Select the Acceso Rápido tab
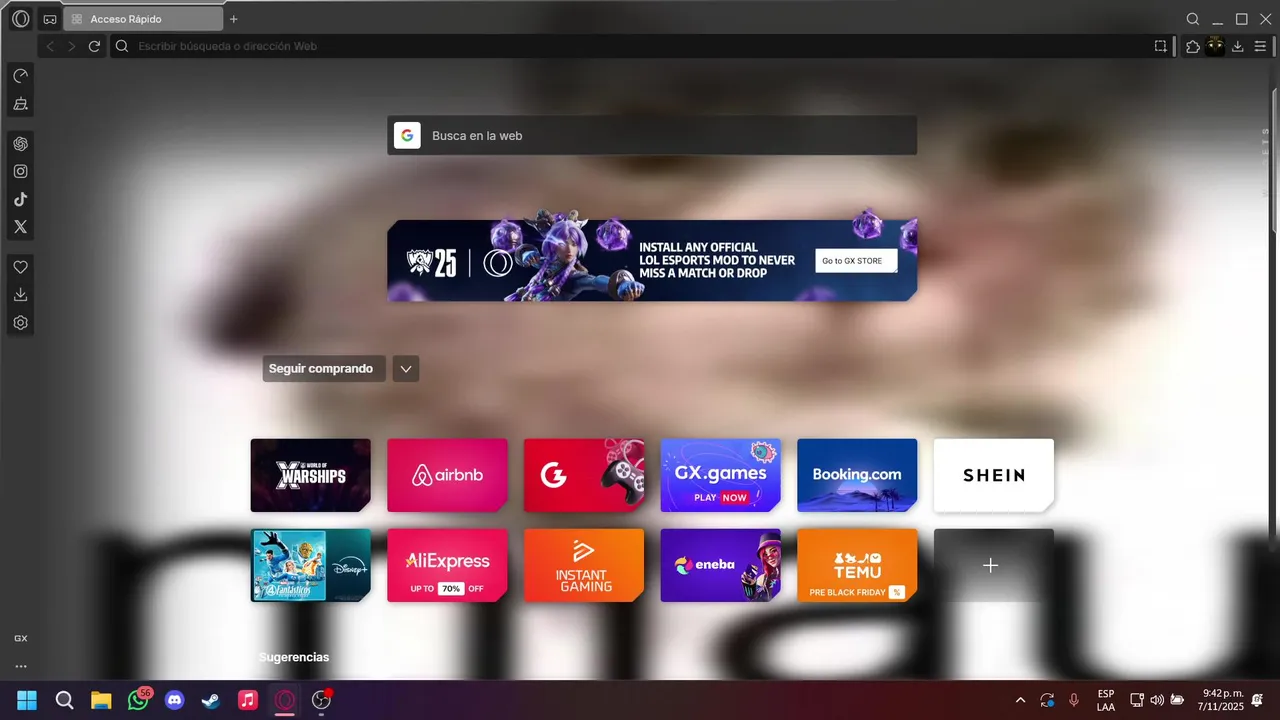 pos(143,19)
